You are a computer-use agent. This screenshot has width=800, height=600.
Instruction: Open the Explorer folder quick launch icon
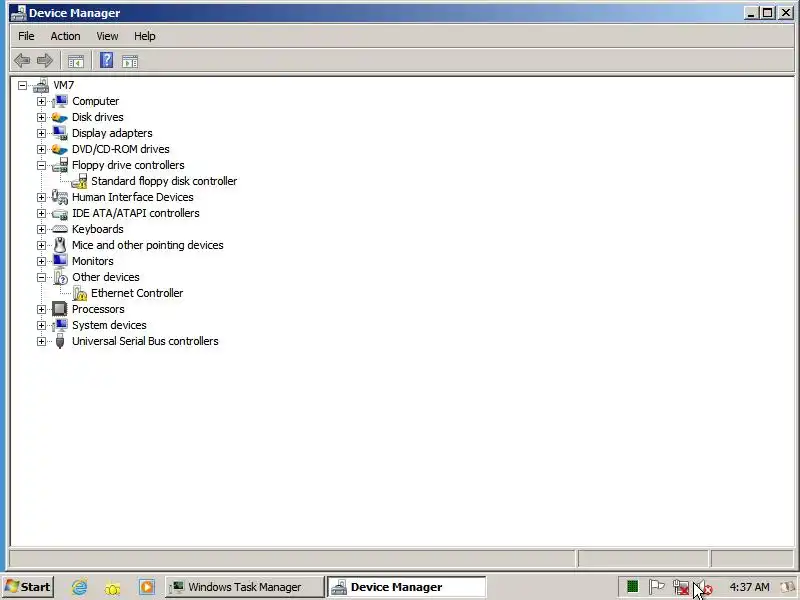coord(113,588)
